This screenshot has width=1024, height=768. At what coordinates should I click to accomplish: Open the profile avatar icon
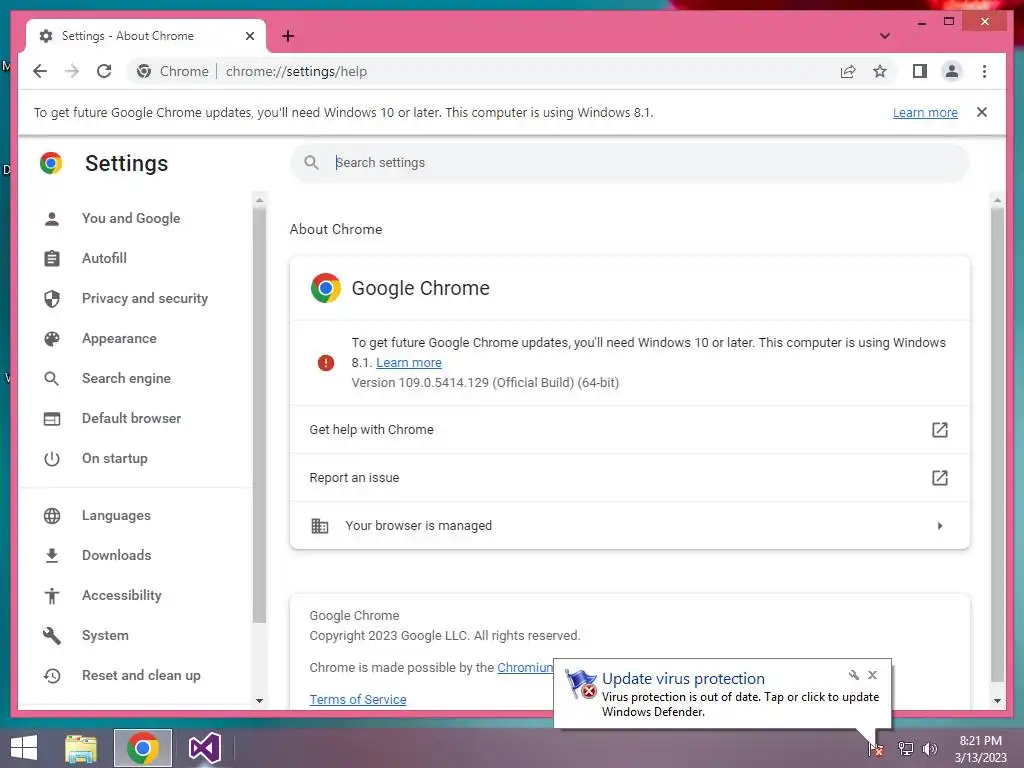pos(952,71)
